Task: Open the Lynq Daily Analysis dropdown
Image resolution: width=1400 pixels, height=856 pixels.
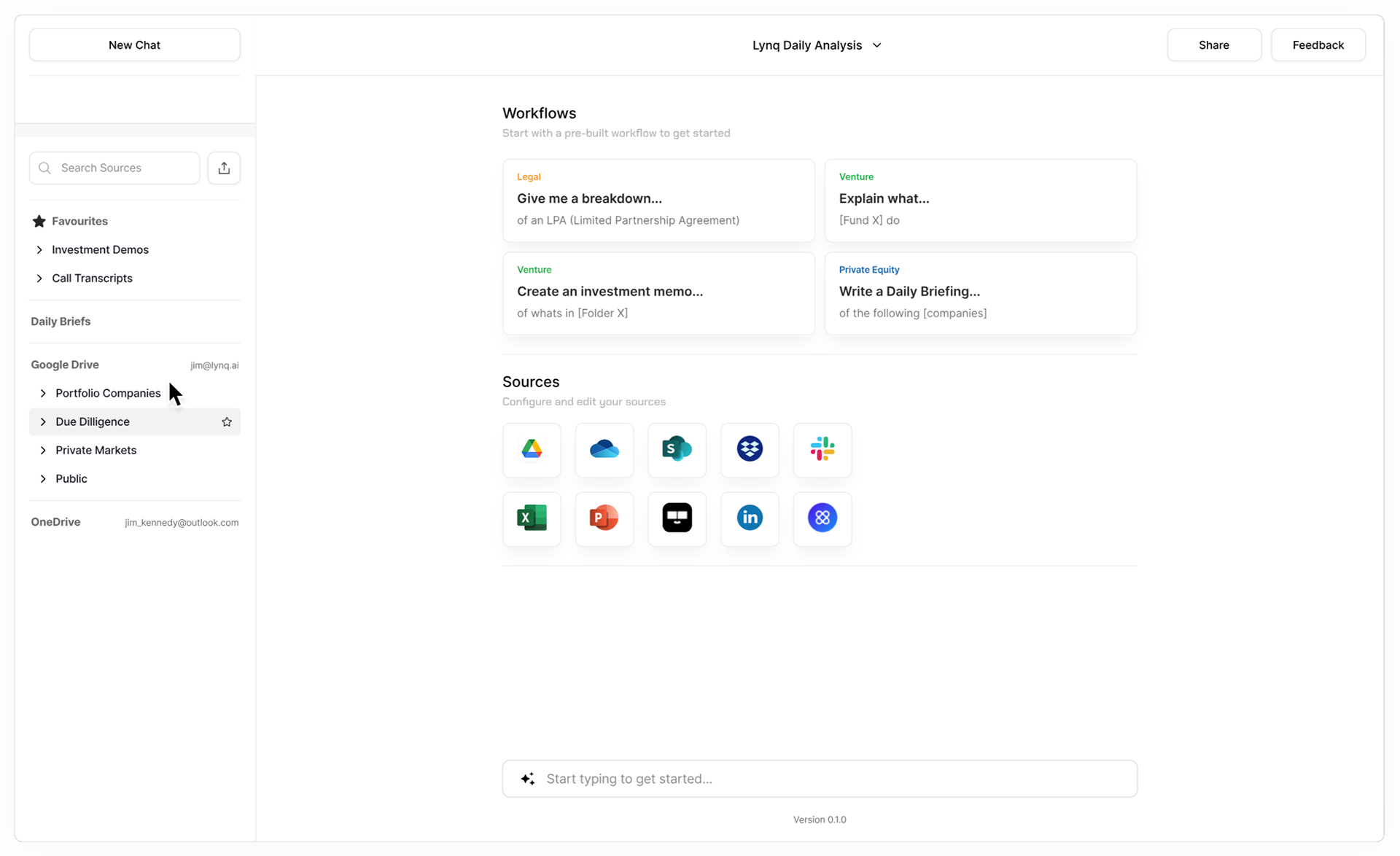Action: [817, 45]
